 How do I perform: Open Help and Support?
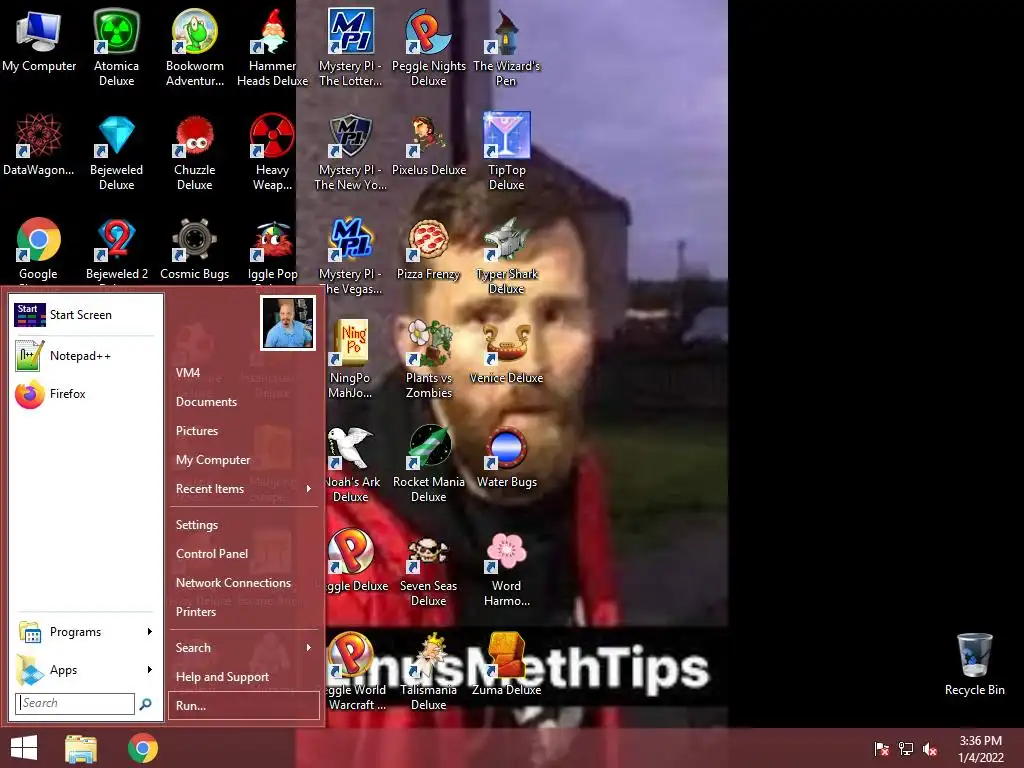pos(244,677)
